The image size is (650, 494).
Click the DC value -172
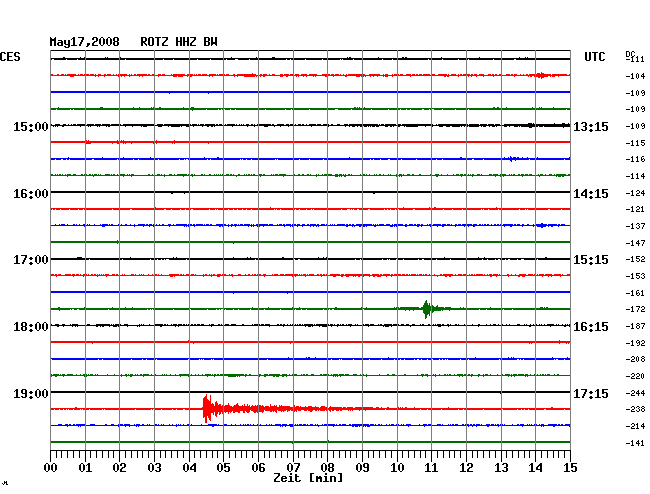(635, 309)
